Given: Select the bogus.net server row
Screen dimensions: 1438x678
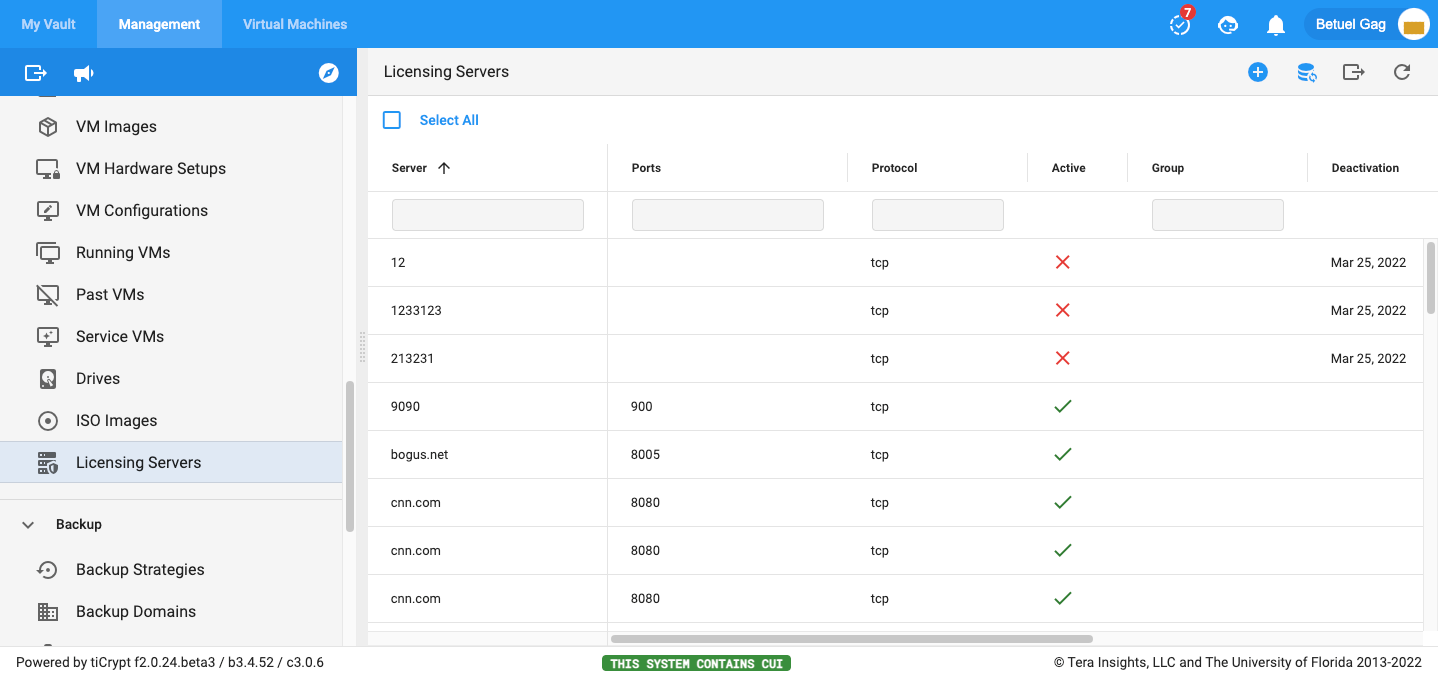Looking at the screenshot, I should 420,455.
